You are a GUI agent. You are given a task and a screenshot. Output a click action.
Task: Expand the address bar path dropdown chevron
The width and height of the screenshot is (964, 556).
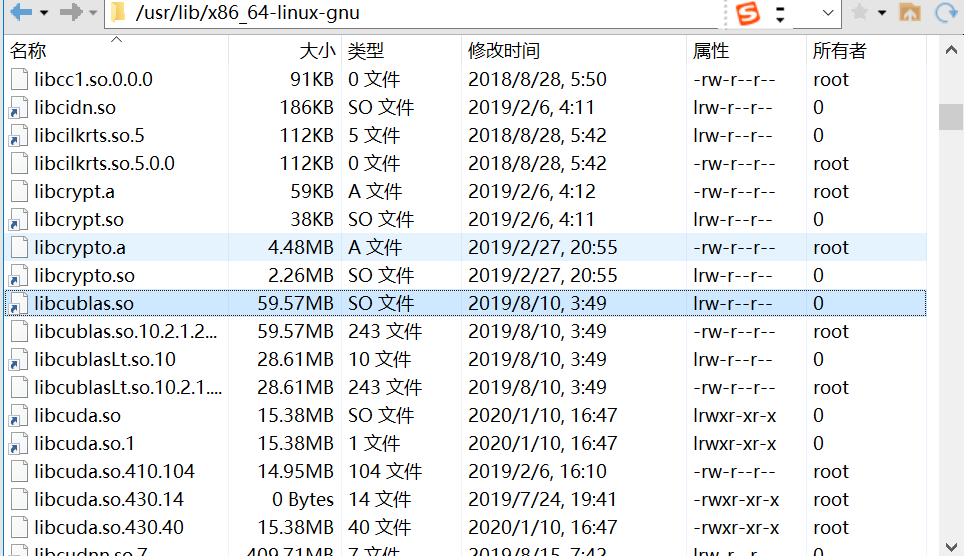[x=828, y=13]
